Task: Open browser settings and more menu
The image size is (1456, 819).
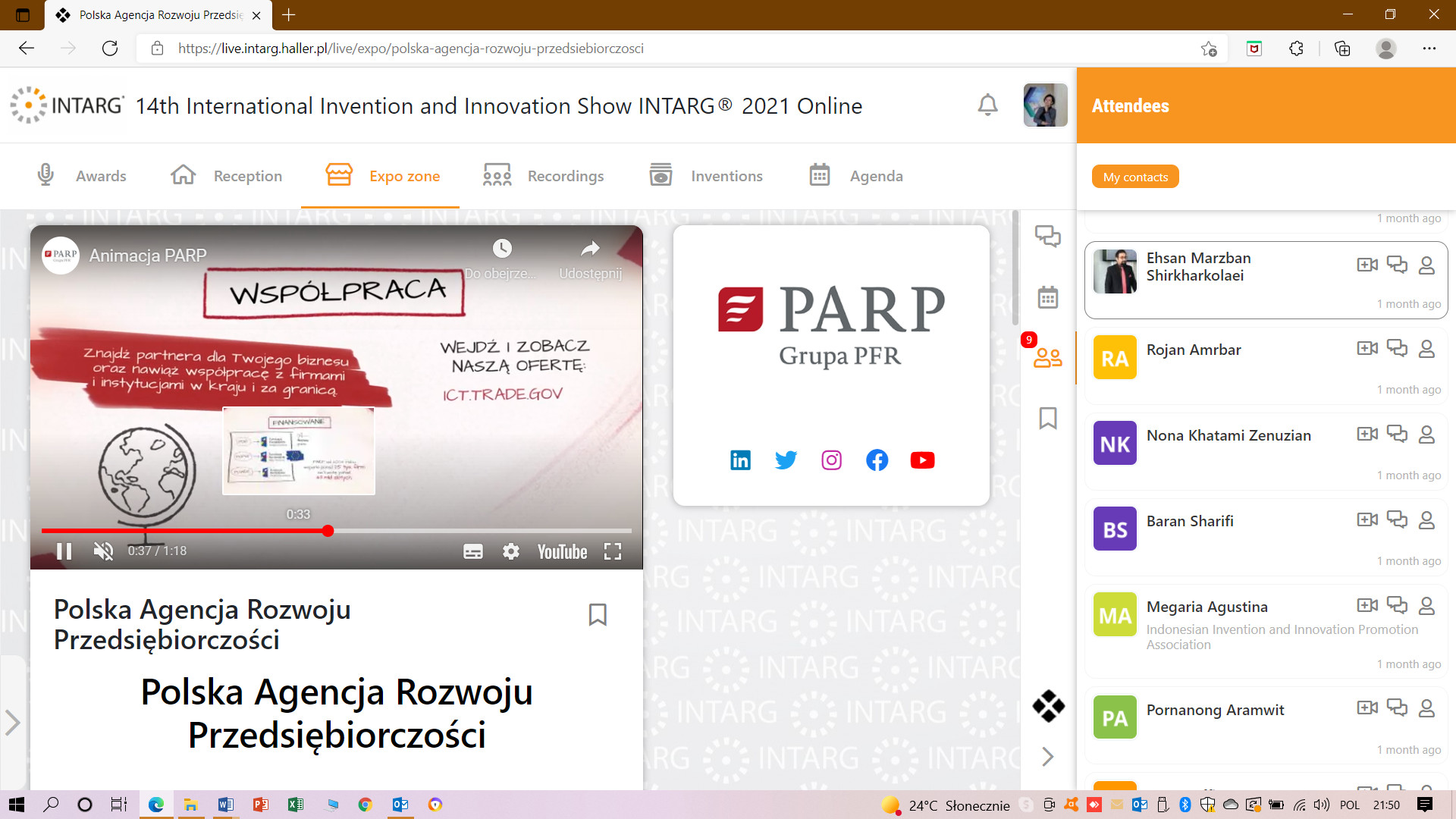Action: point(1429,49)
